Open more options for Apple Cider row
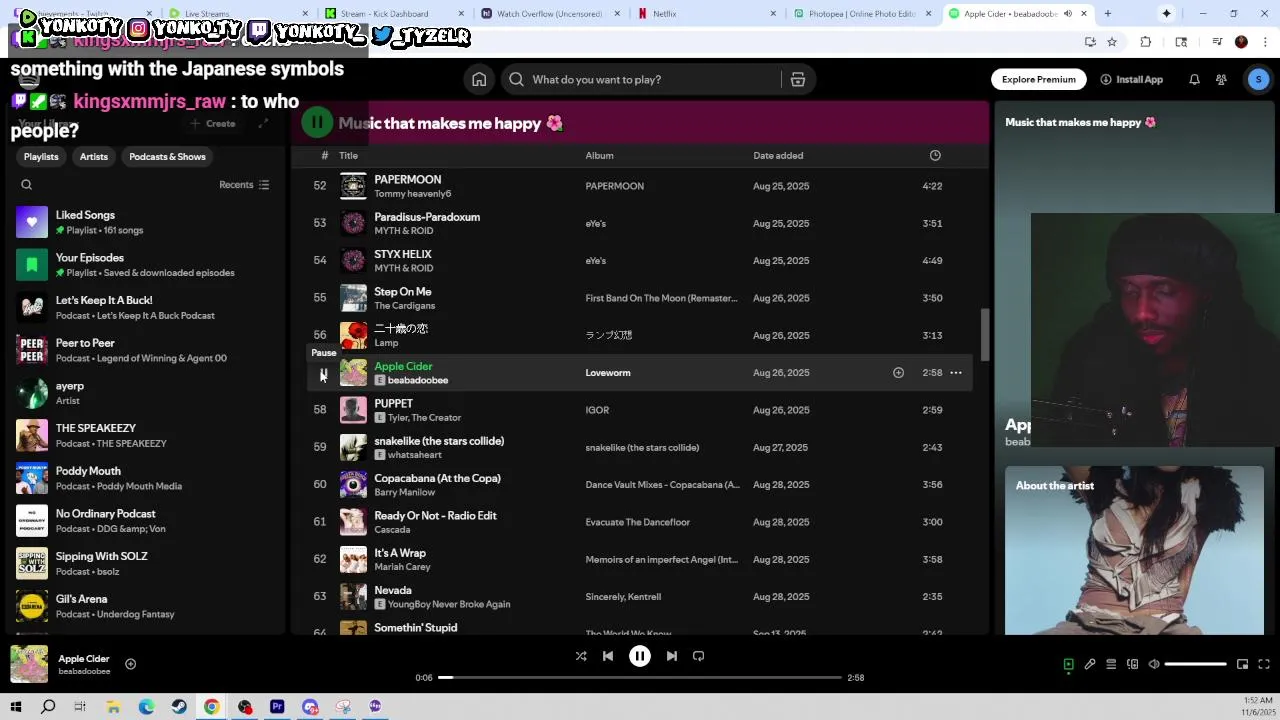This screenshot has width=1280, height=720. pos(956,373)
